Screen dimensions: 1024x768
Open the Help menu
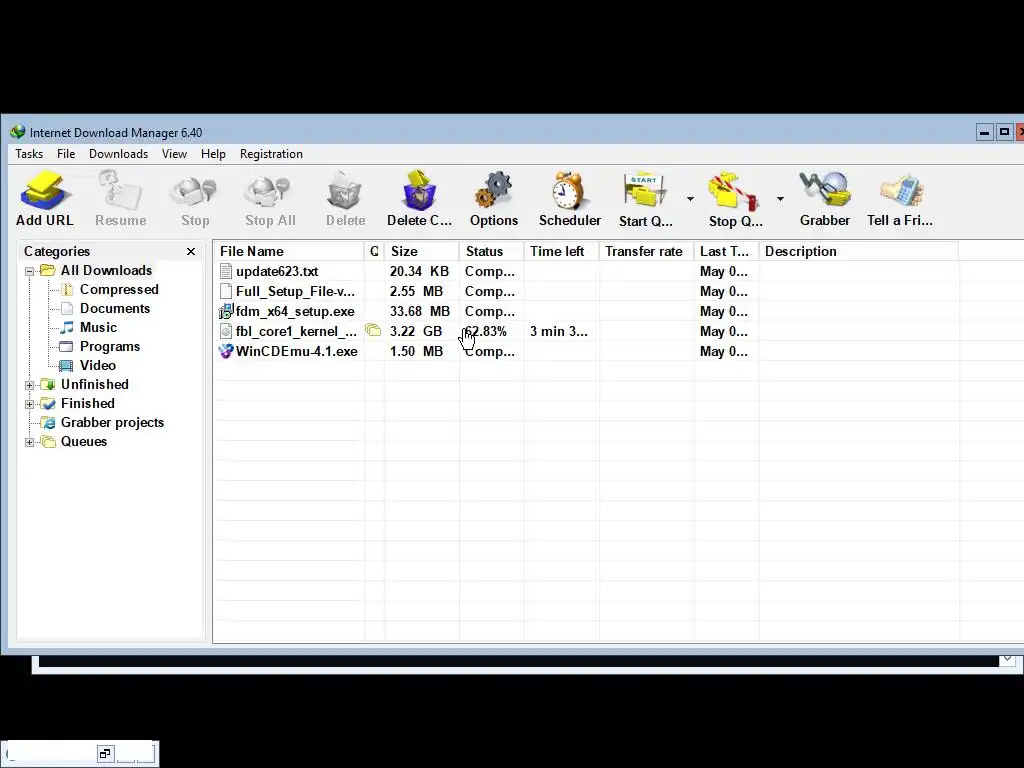click(x=213, y=154)
